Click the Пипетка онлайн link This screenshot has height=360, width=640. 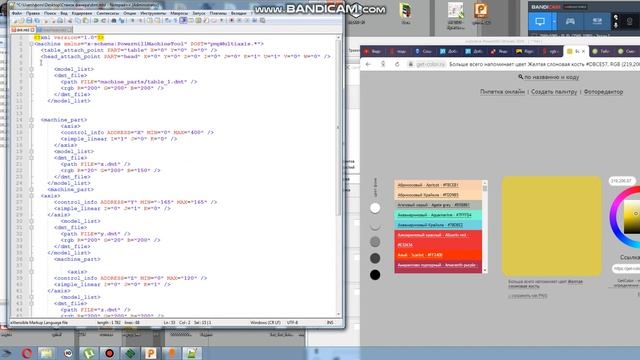pyautogui.click(x=502, y=92)
